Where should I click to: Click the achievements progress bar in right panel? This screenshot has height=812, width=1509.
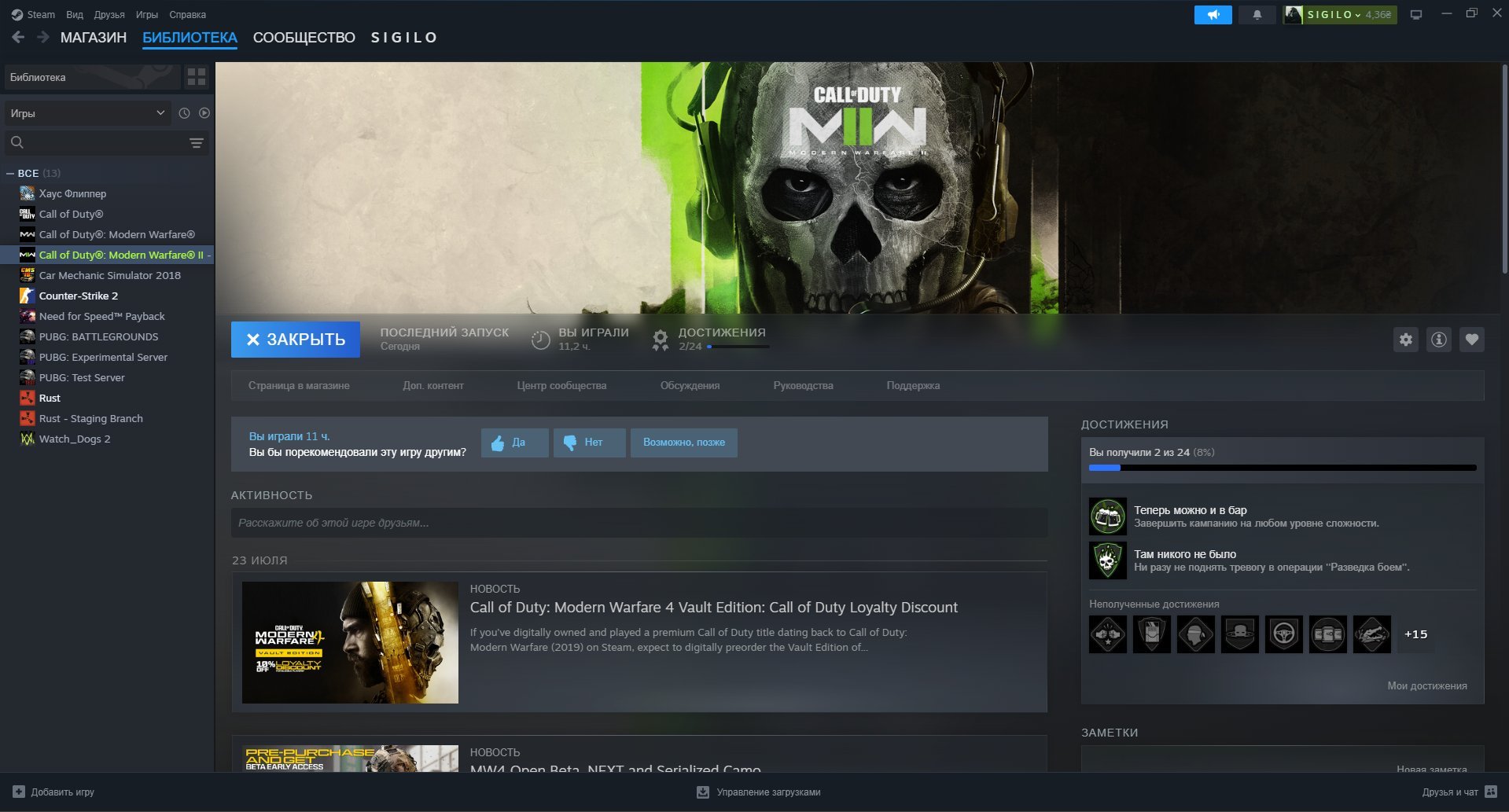[1283, 468]
